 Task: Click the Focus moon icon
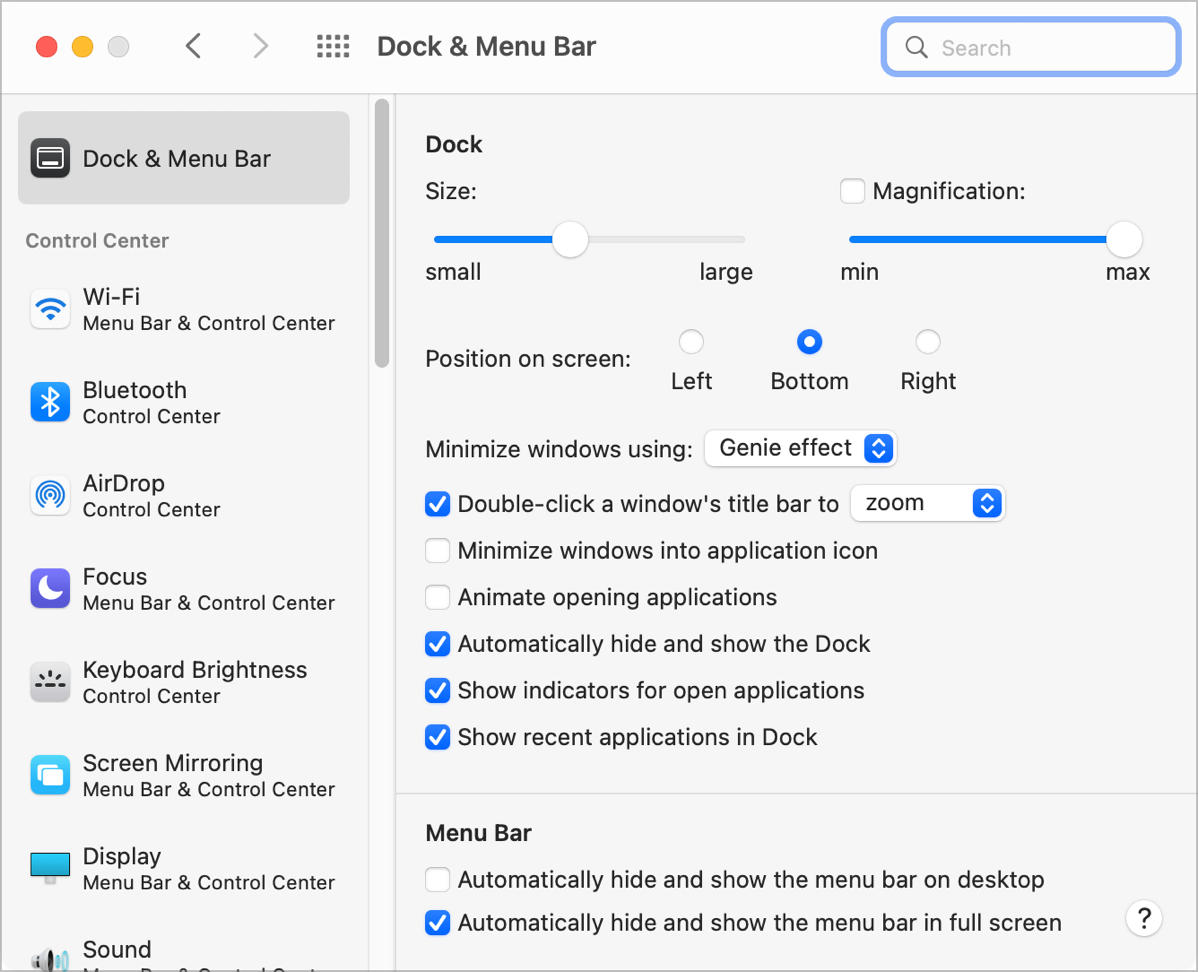(50, 589)
